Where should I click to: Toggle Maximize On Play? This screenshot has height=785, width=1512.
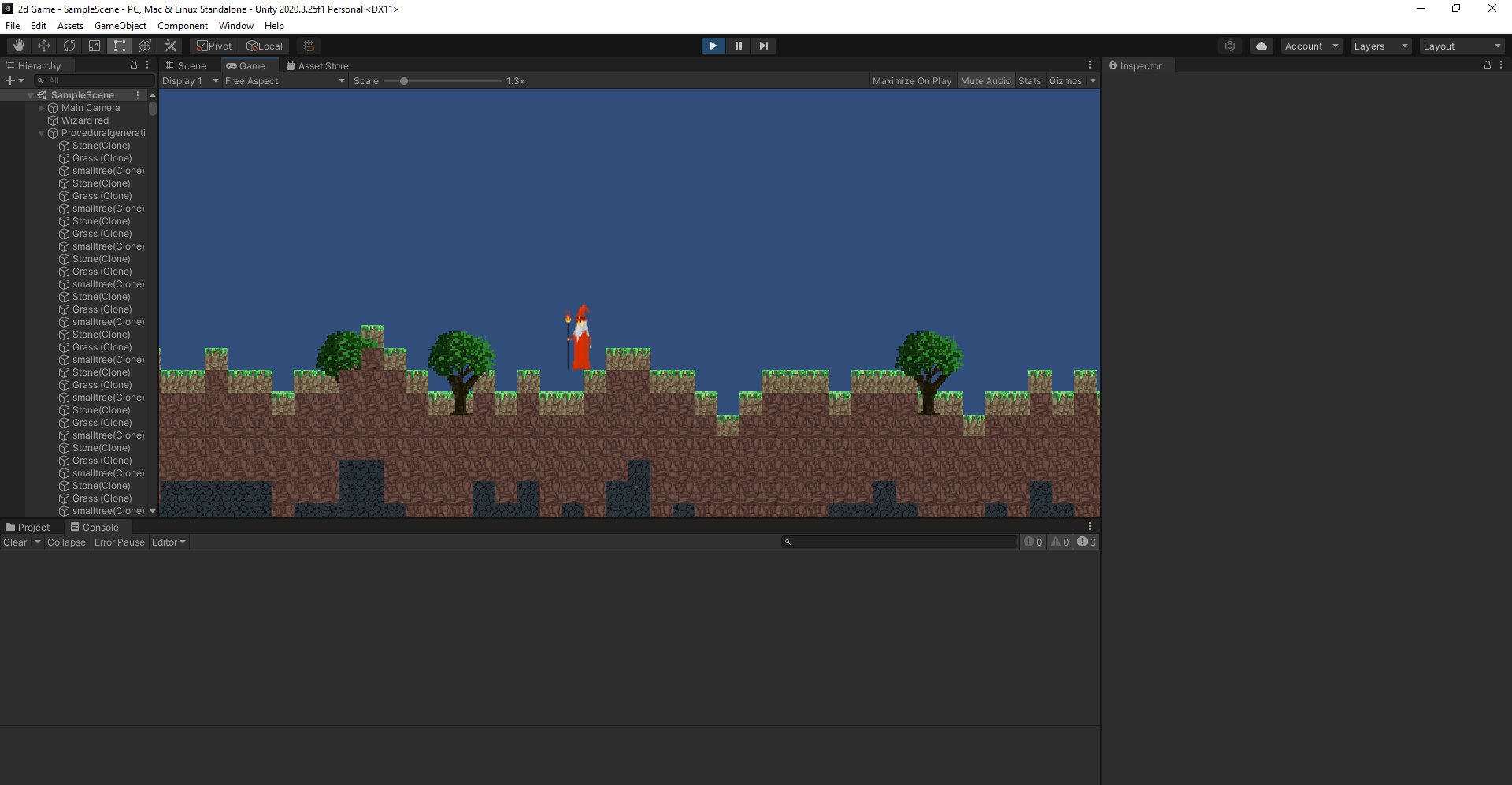911,81
